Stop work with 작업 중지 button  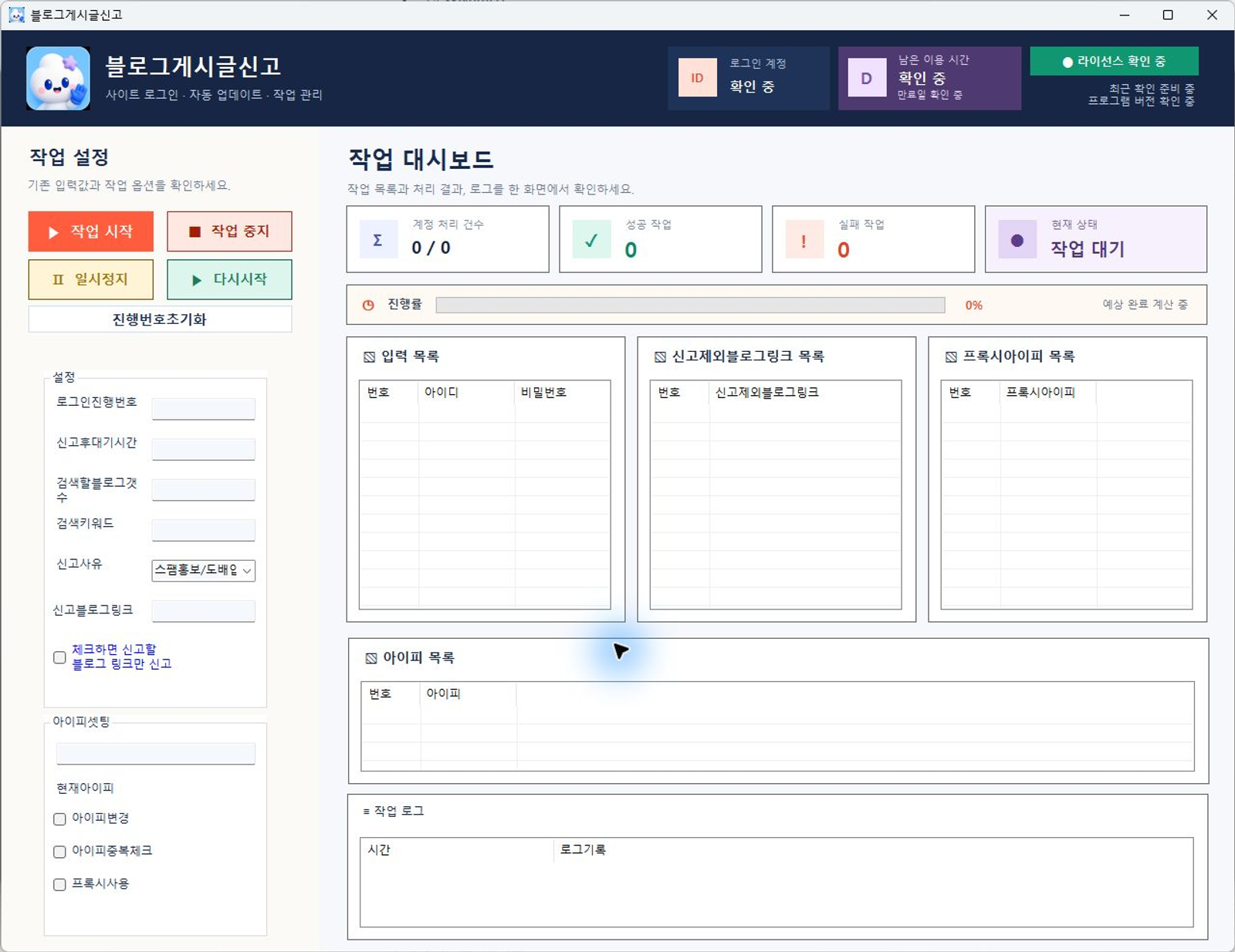click(229, 231)
